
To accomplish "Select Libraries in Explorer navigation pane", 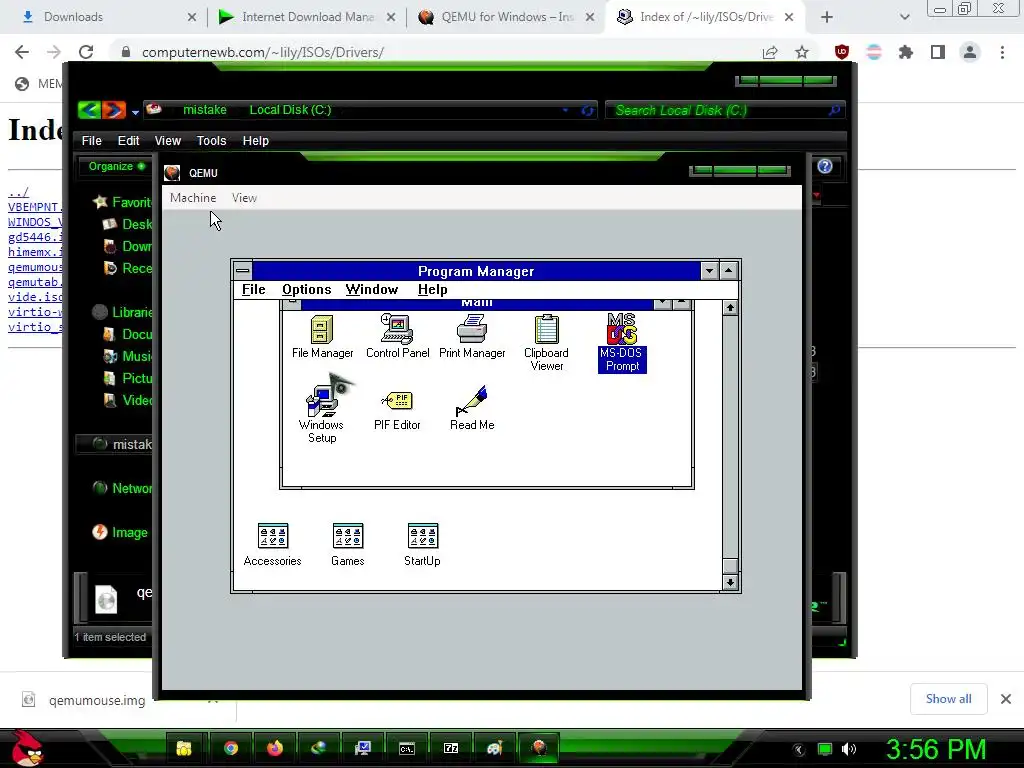I will 123,312.
